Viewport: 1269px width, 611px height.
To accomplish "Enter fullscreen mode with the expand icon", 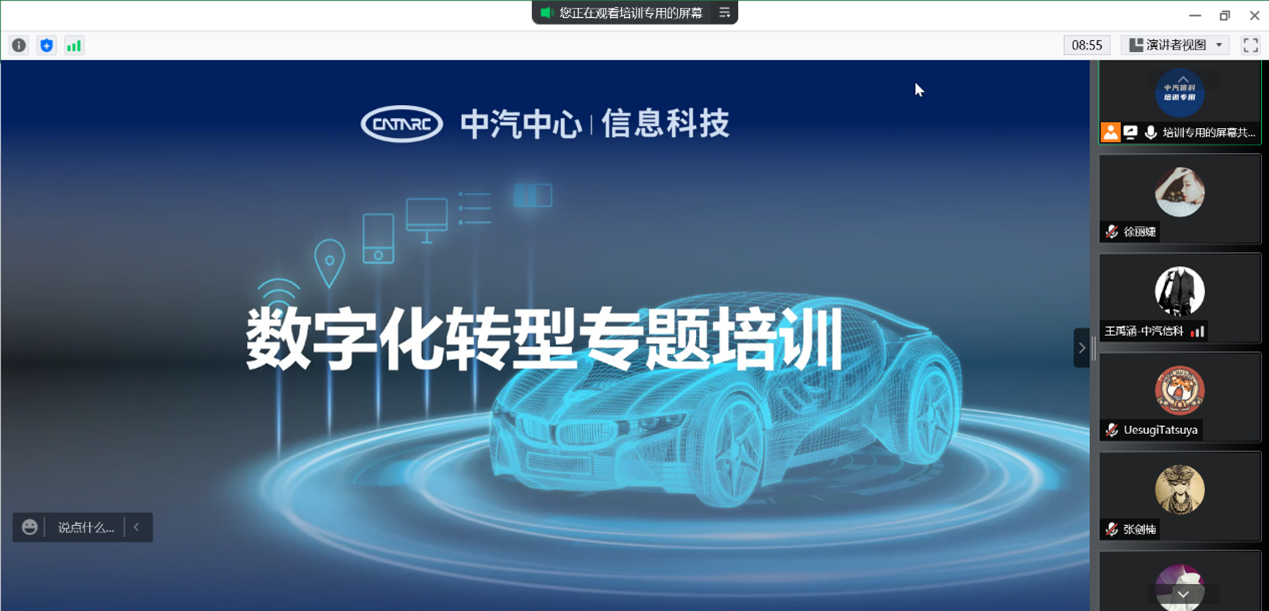I will (x=1250, y=45).
